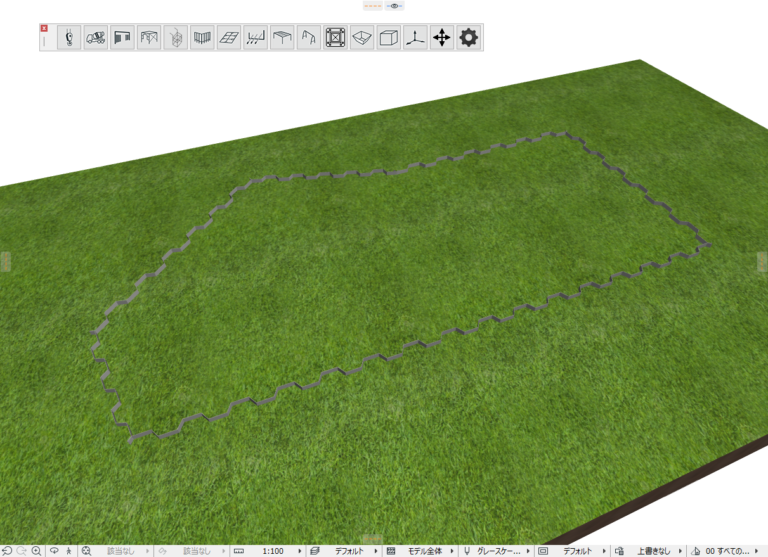Click the model view options icon
The width and height of the screenshot is (768, 557).
[543, 551]
